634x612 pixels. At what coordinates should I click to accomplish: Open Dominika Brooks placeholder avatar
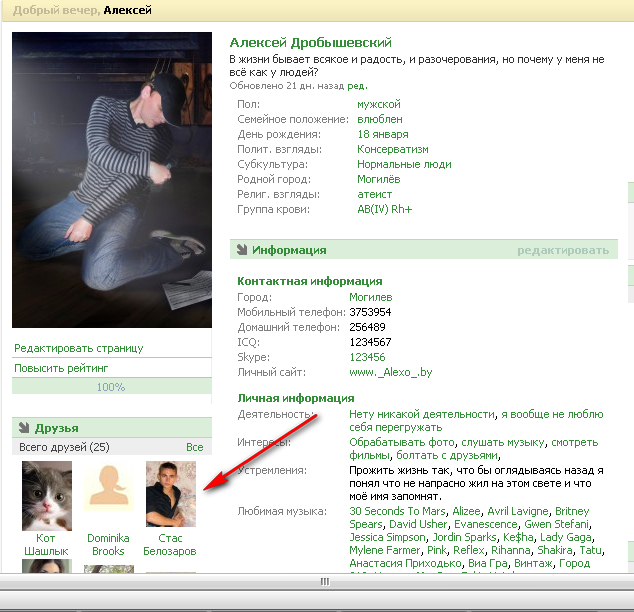click(x=109, y=486)
